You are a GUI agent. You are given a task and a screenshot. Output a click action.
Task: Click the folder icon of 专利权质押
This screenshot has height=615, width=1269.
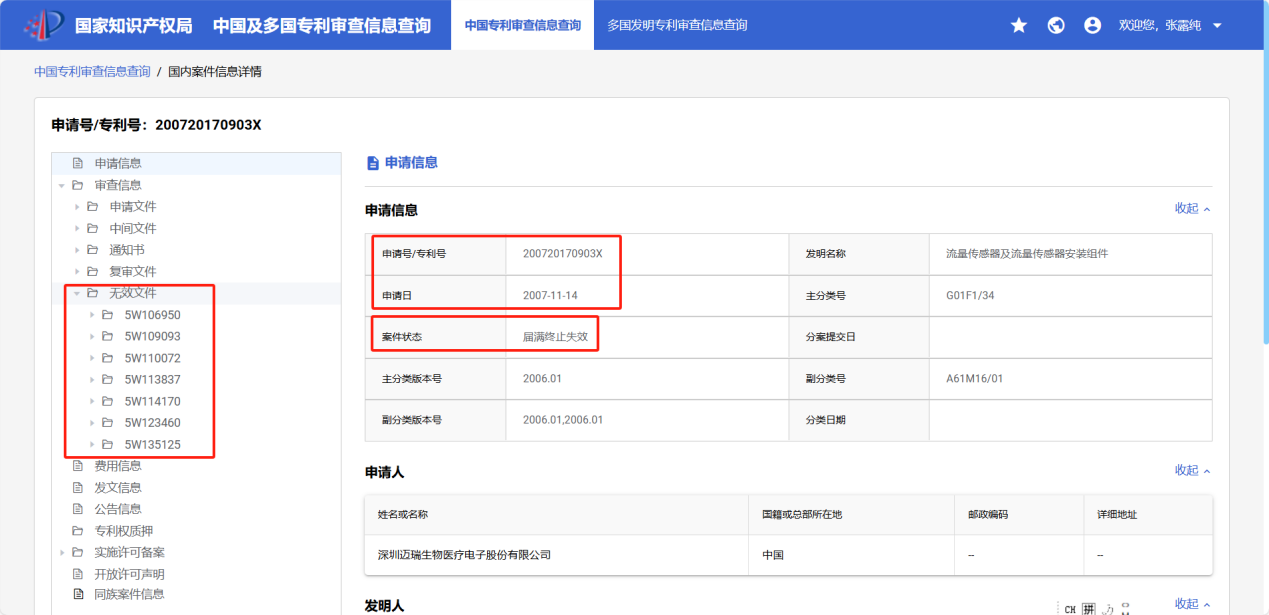point(78,531)
